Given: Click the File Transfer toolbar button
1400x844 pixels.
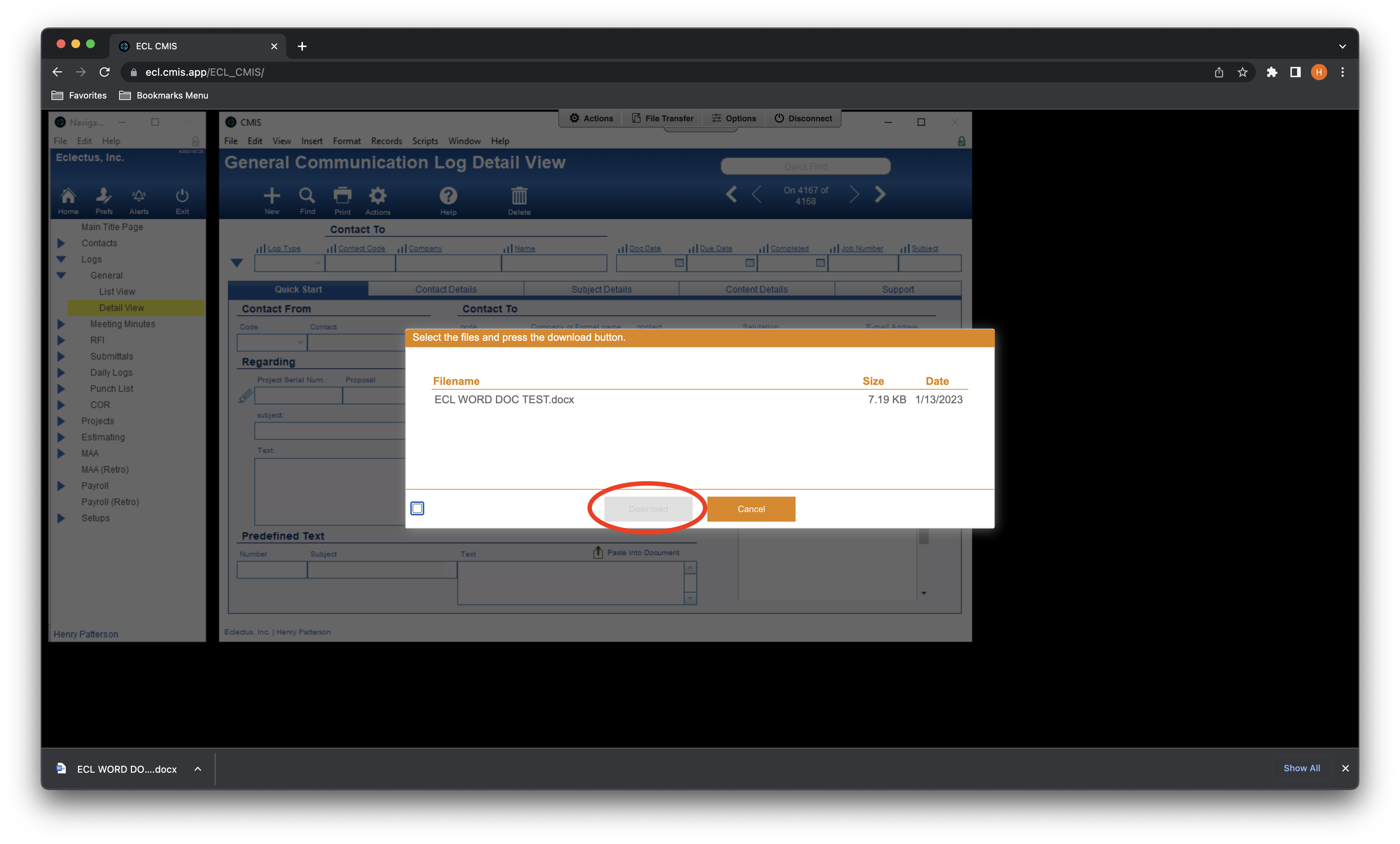Looking at the screenshot, I should pos(662,118).
